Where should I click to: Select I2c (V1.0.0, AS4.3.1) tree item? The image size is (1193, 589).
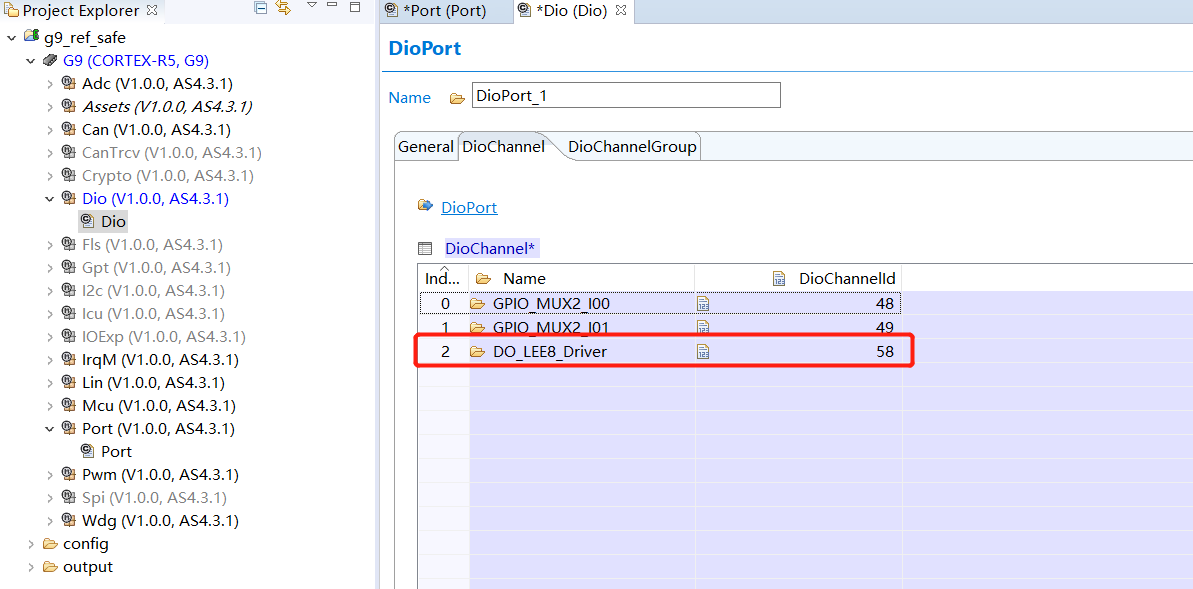coord(154,291)
